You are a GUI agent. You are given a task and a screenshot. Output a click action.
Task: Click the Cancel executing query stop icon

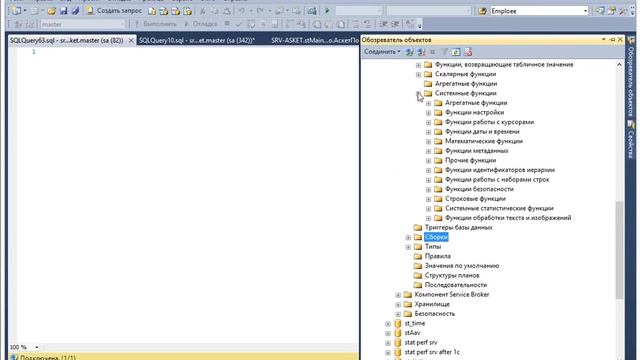tap(227, 24)
